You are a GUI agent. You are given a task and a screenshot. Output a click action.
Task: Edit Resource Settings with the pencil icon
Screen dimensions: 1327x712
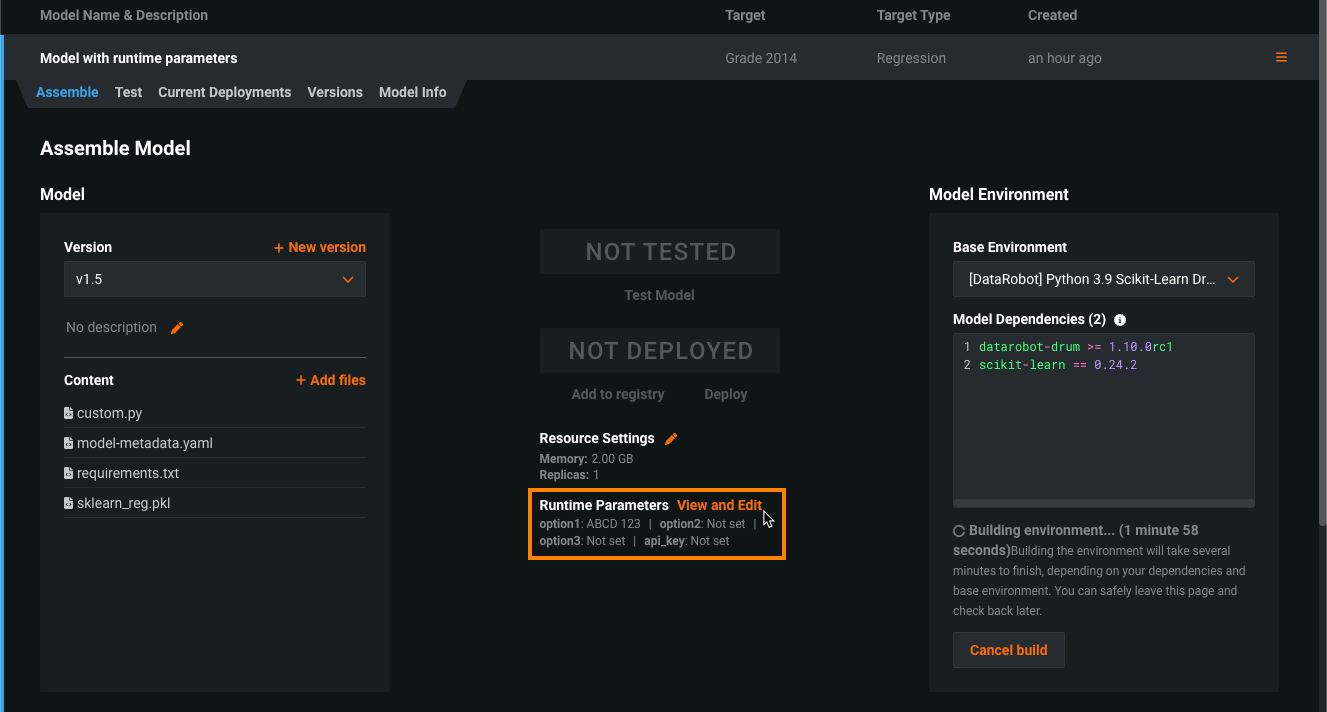[671, 439]
